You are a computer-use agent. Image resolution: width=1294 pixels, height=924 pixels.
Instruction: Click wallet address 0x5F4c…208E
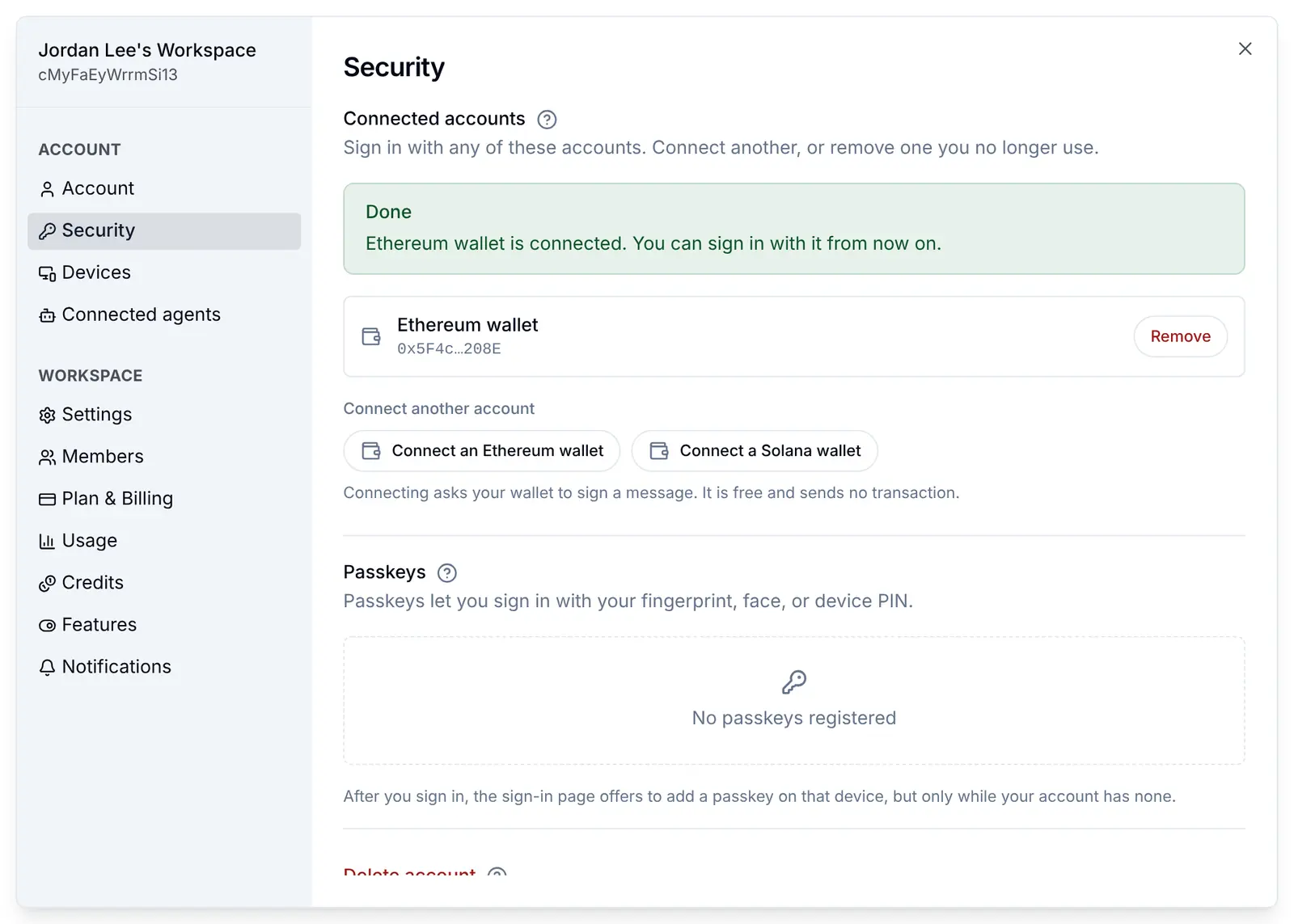tap(449, 349)
